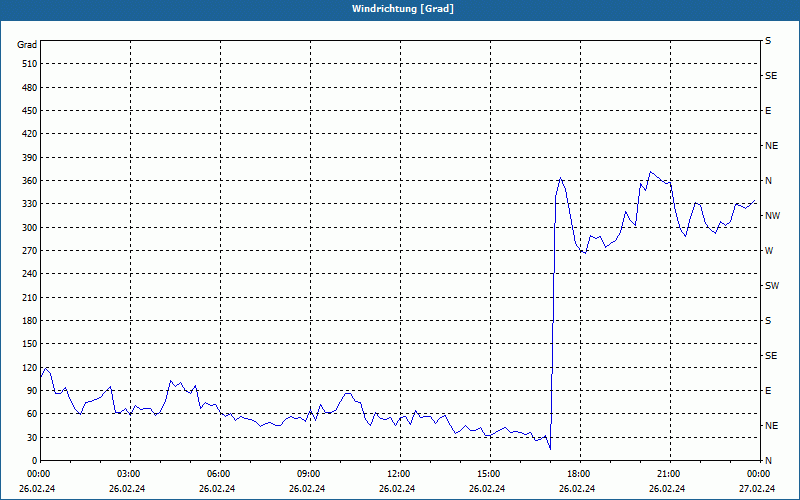
Task: Click the 120 degree axis value
Action: coord(30,367)
